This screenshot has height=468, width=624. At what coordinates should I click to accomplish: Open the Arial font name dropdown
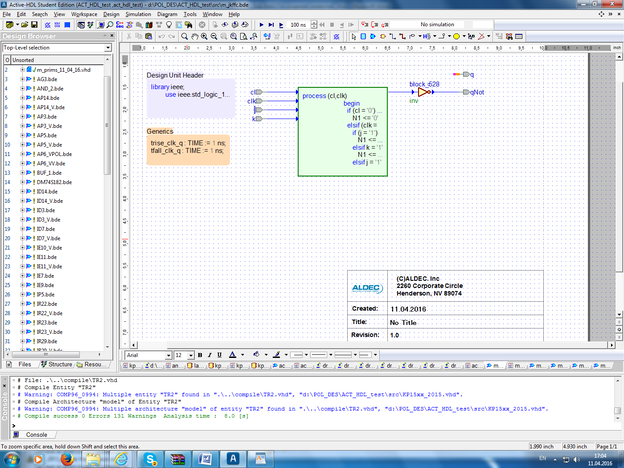167,355
